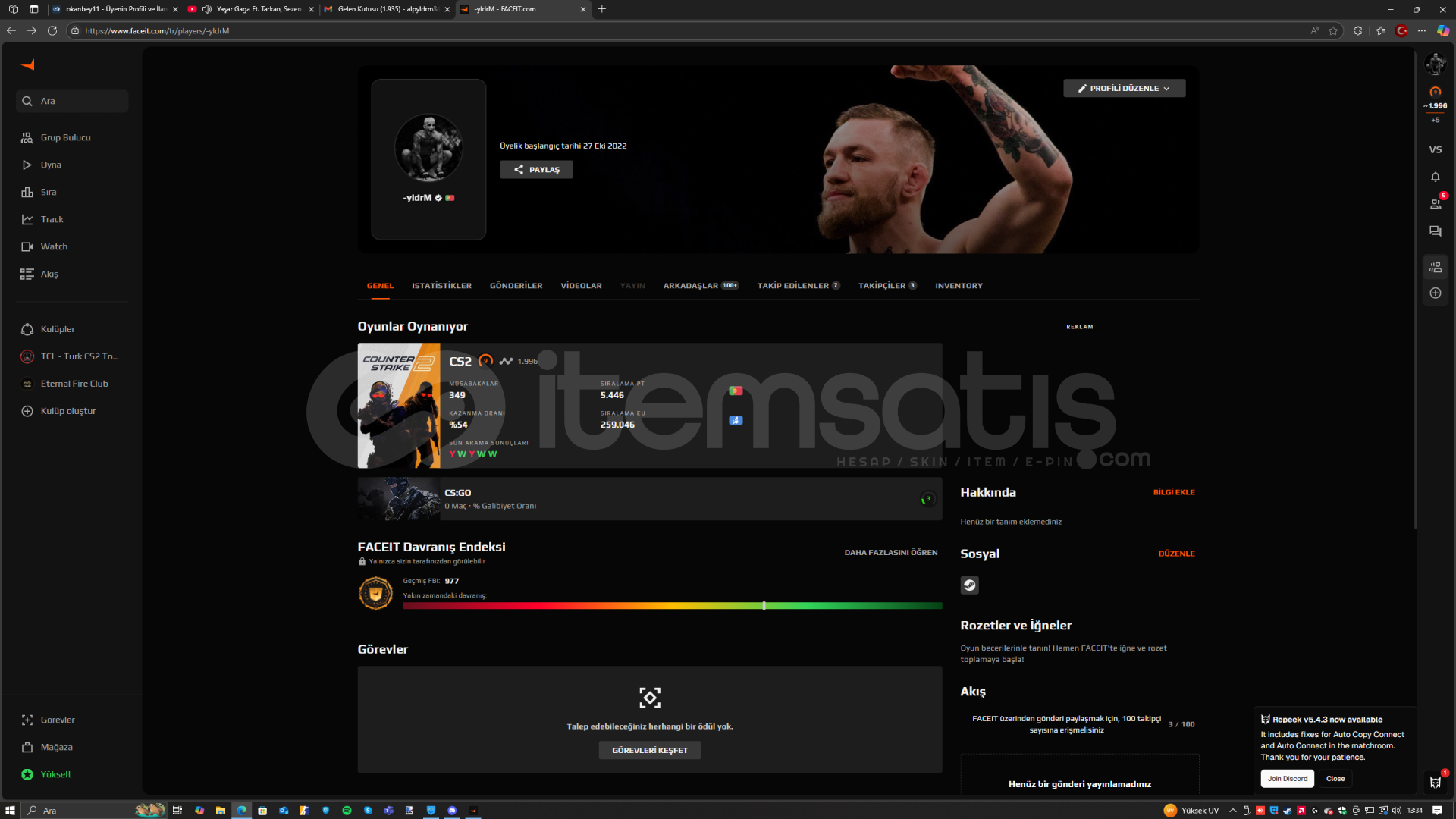1456x819 pixels.
Task: Click the Windows taskbar search box
Action: pos(95,811)
